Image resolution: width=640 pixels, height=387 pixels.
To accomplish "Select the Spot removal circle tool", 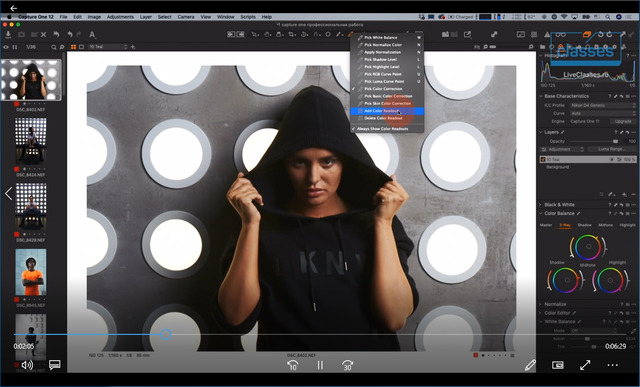I will (x=328, y=35).
